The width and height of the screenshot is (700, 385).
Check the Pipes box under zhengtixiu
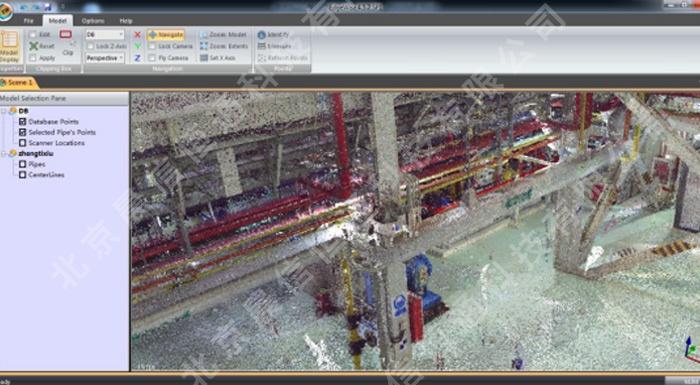click(22, 164)
